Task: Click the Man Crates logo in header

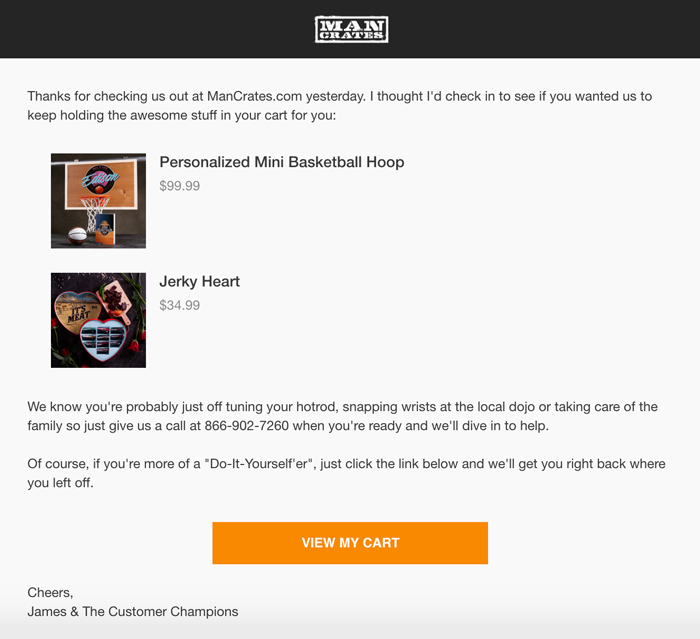Action: 351,29
